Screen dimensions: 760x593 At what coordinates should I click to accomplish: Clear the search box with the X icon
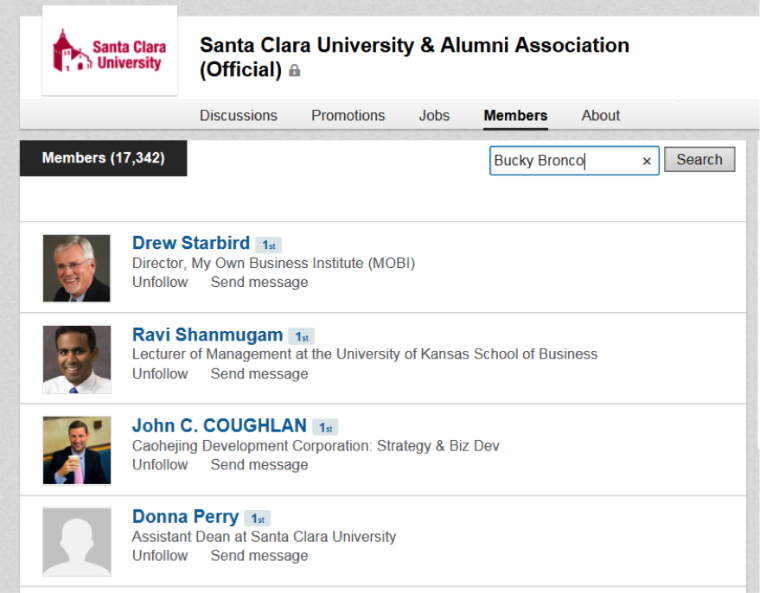646,161
